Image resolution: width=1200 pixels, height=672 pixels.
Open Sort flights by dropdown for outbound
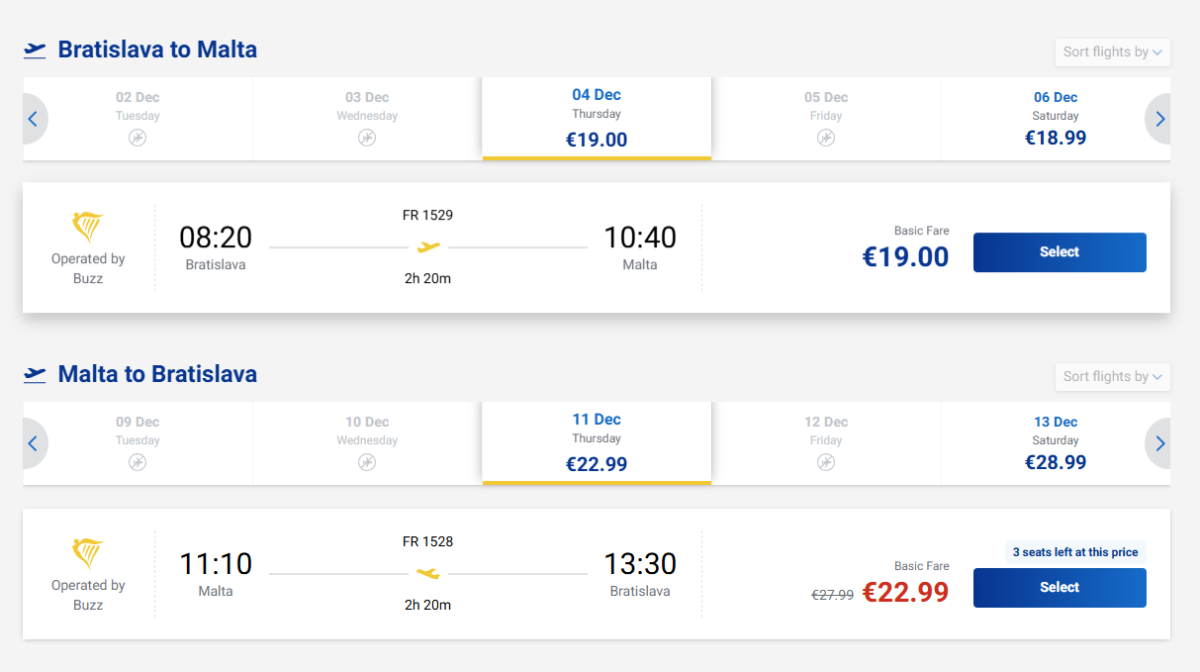point(1112,52)
